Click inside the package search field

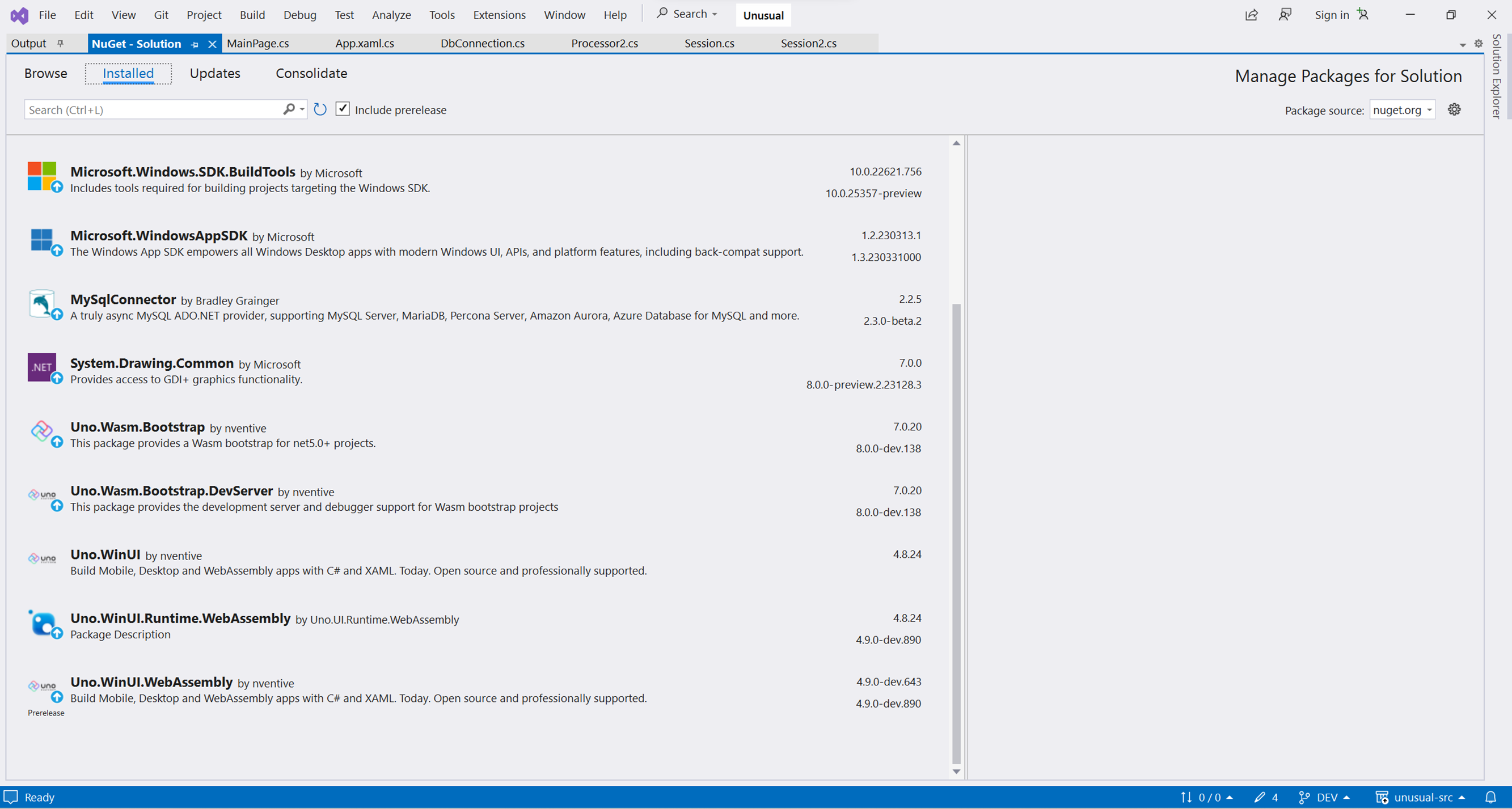coord(147,109)
